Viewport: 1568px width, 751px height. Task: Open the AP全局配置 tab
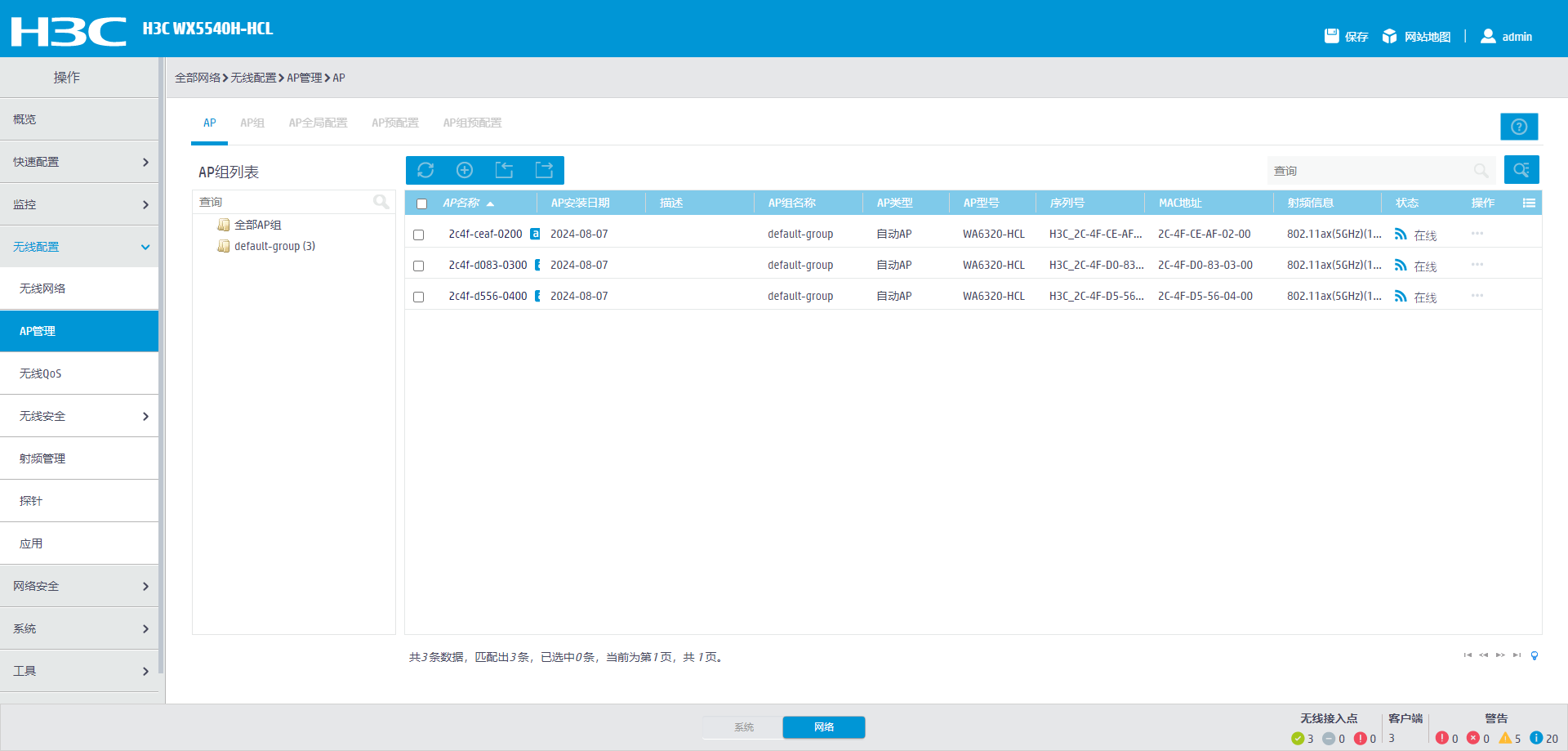(x=318, y=123)
